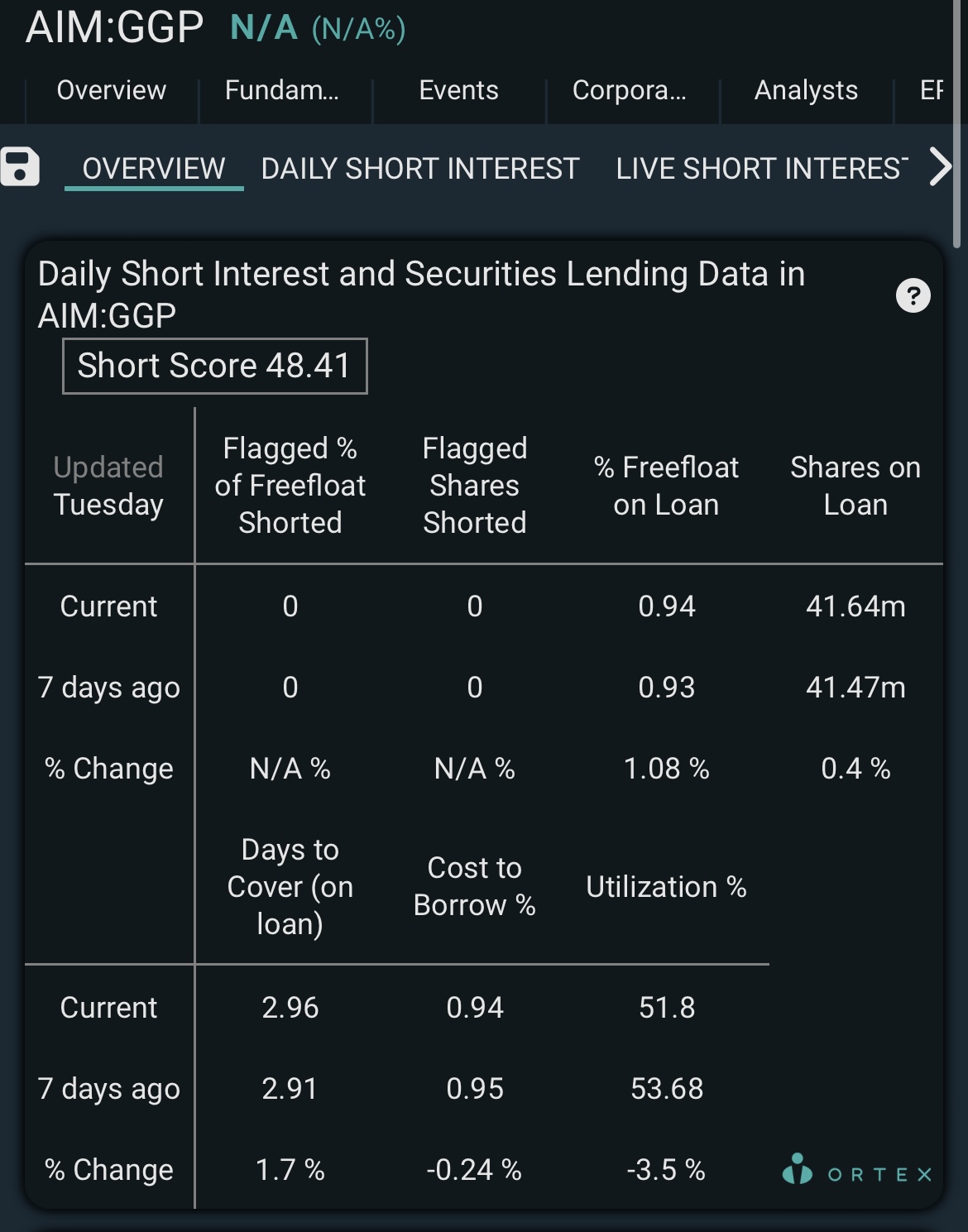The width and height of the screenshot is (968, 1232).
Task: Select the Analysts tab
Action: (807, 90)
